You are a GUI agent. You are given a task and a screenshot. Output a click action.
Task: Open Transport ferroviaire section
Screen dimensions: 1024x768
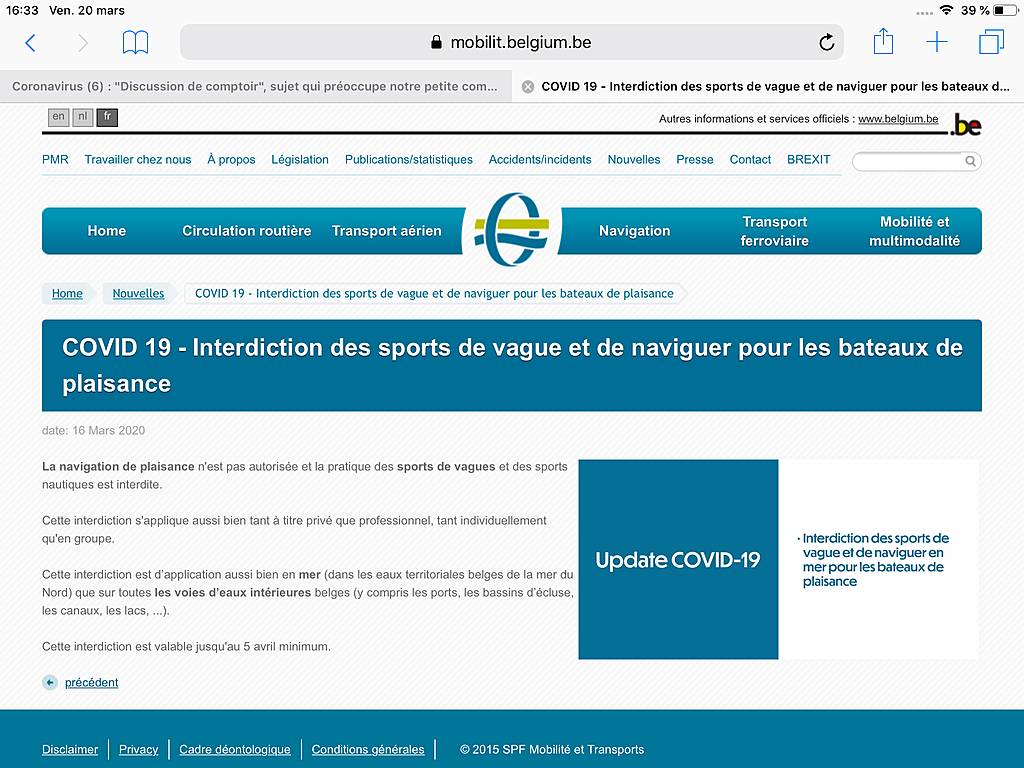click(x=775, y=231)
